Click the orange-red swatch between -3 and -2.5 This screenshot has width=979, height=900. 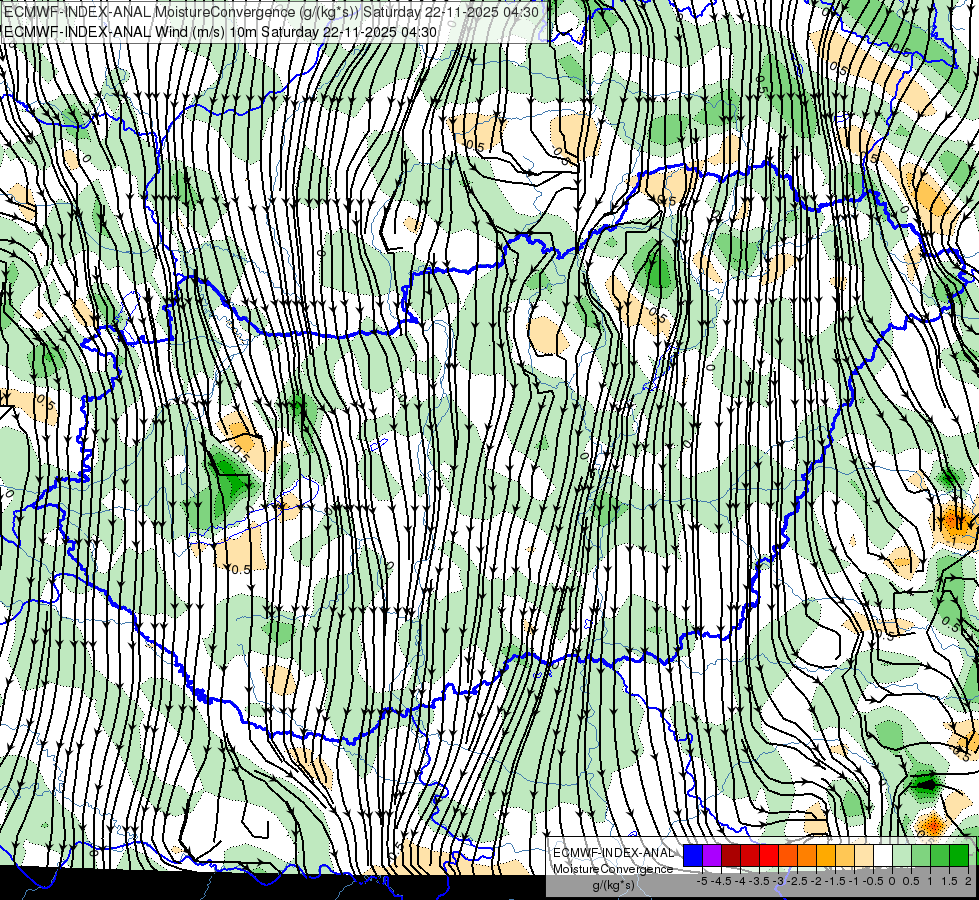(788, 855)
